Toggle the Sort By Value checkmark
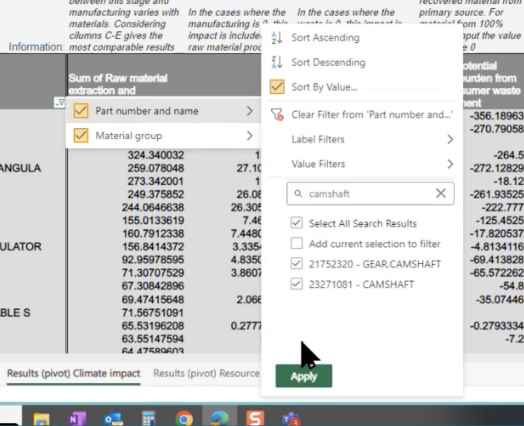This screenshot has width=524, height=426. coord(277,87)
